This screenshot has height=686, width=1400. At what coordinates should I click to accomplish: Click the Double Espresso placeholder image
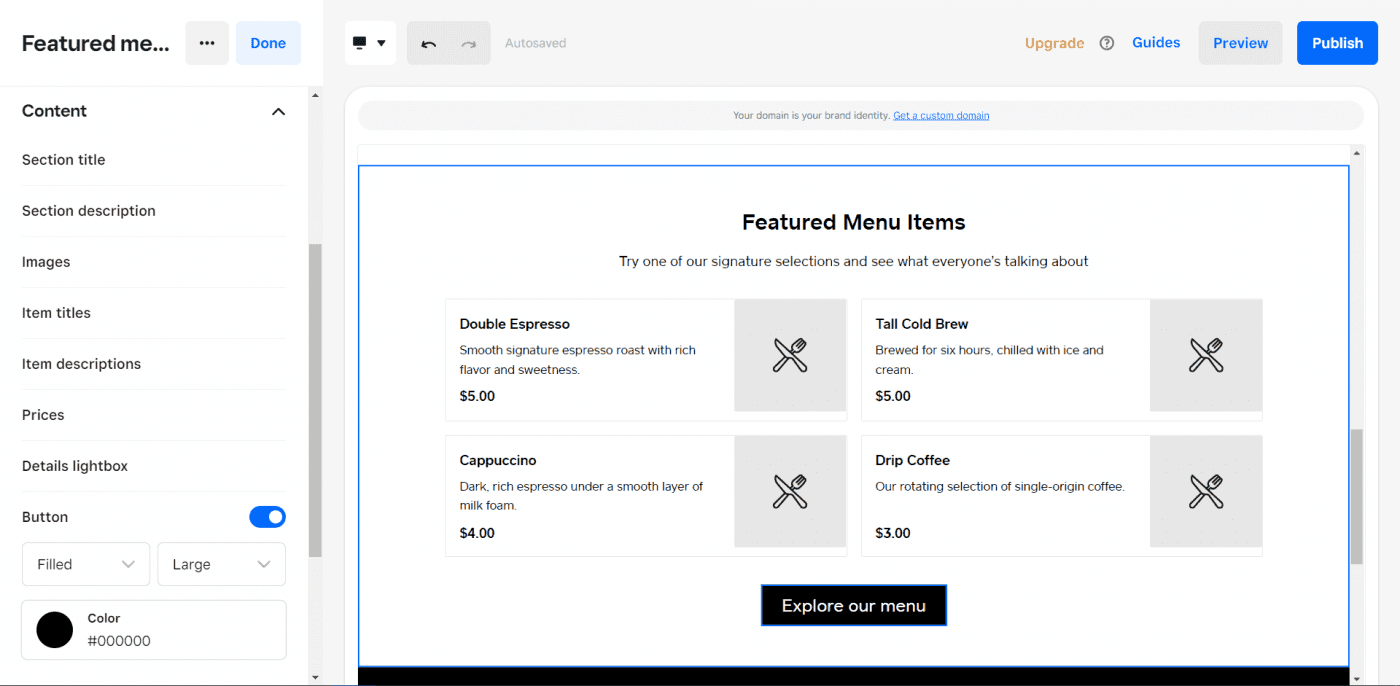tap(790, 355)
